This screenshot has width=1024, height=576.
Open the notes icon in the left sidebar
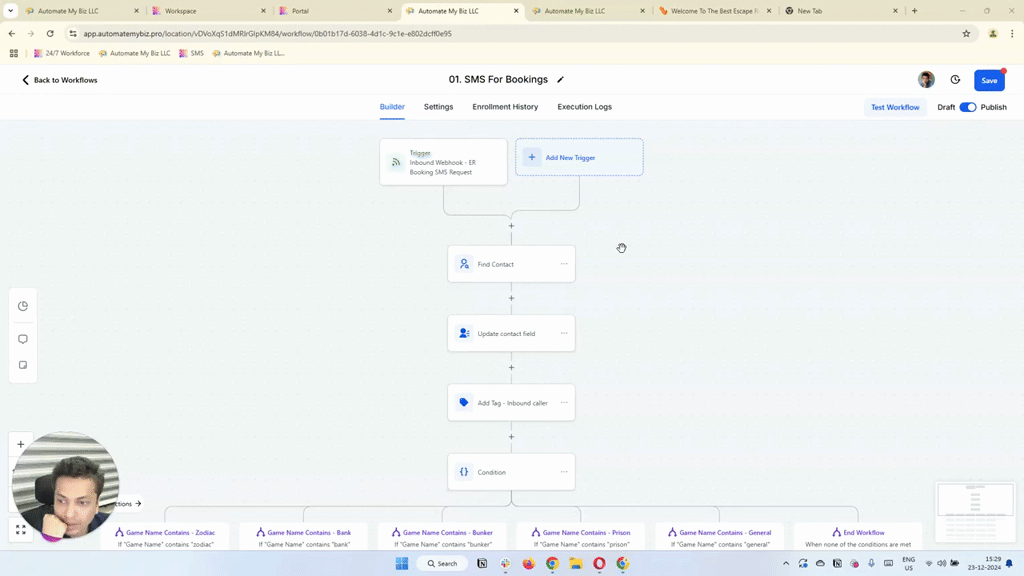pos(22,365)
